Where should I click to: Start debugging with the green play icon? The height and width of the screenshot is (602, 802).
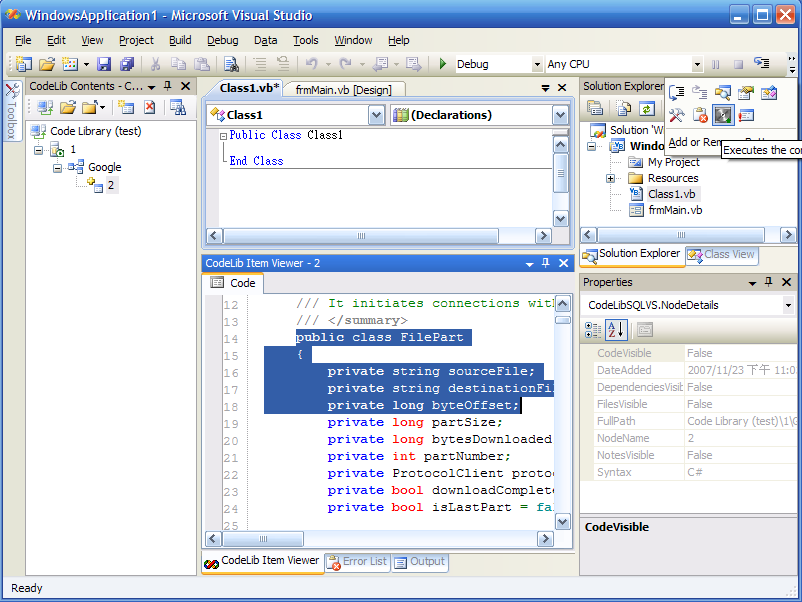point(443,64)
